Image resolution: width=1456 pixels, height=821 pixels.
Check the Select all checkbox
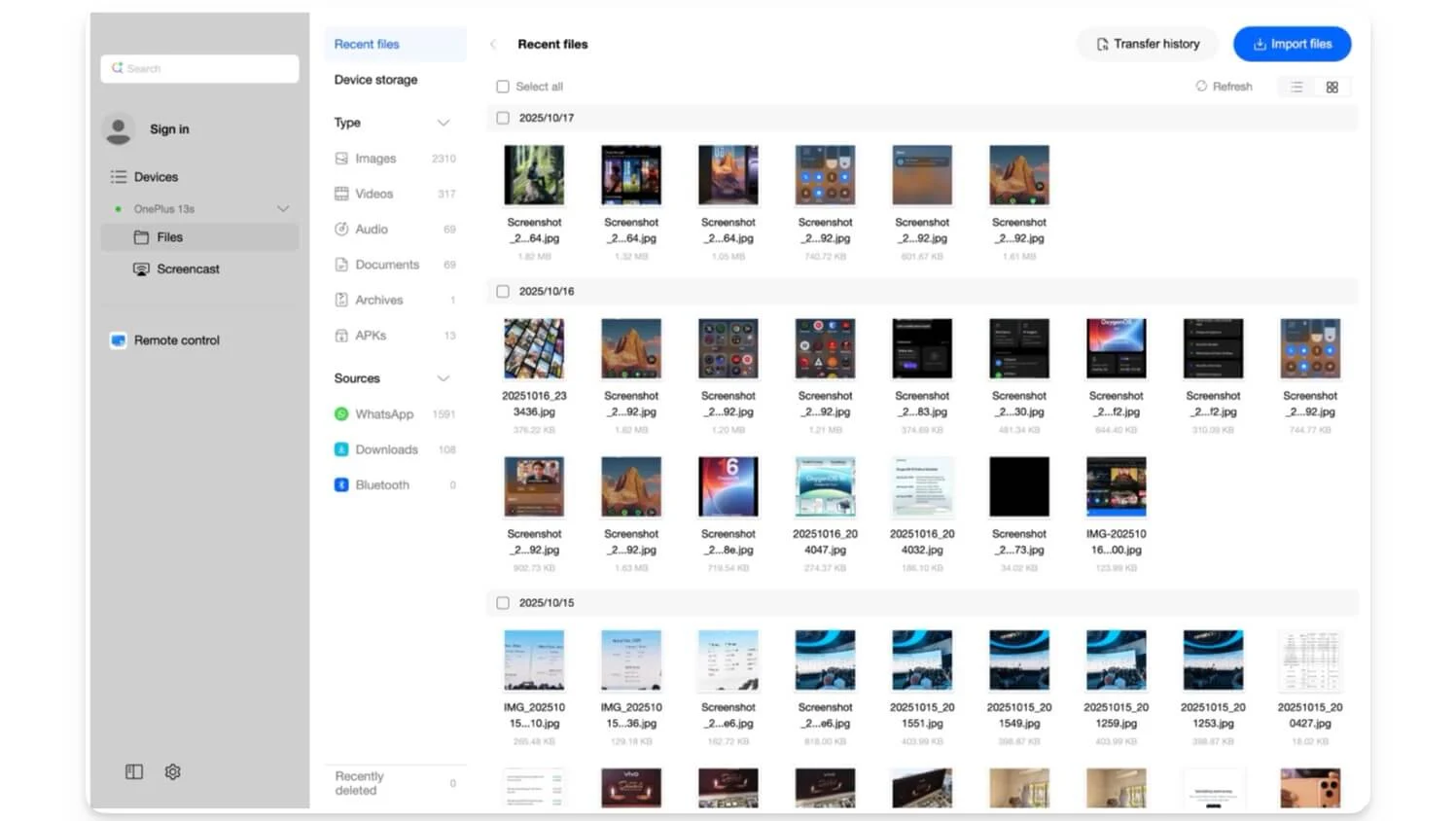(503, 87)
